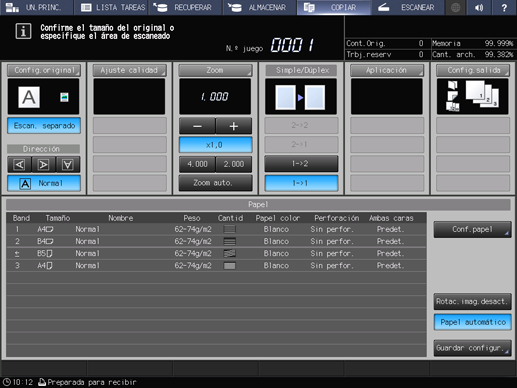This screenshot has width=517, height=388.
Task: Toggle Papel automático
Action: pyautogui.click(x=472, y=322)
